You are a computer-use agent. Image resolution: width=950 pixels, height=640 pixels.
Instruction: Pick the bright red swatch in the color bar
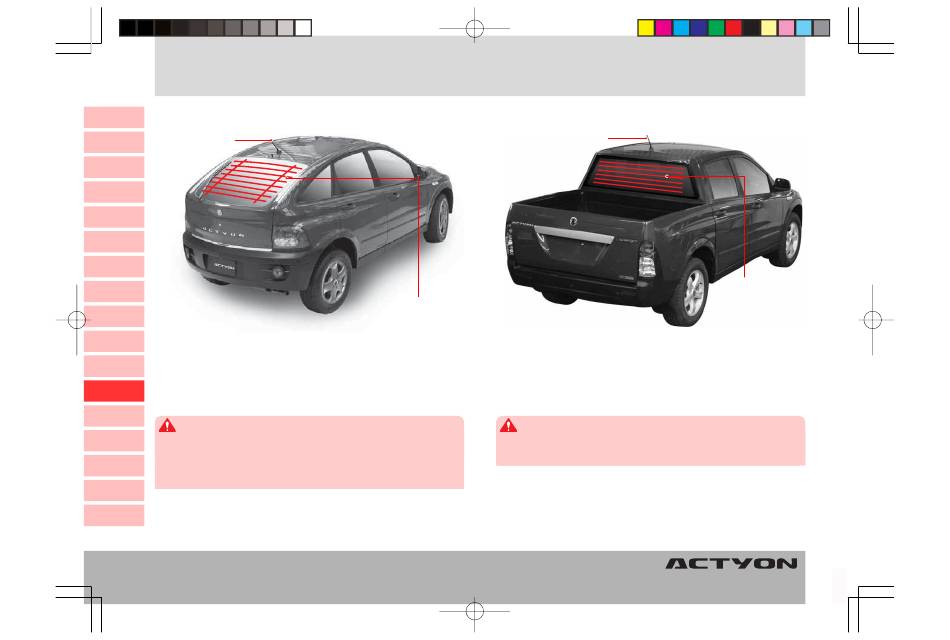pyautogui.click(x=734, y=28)
